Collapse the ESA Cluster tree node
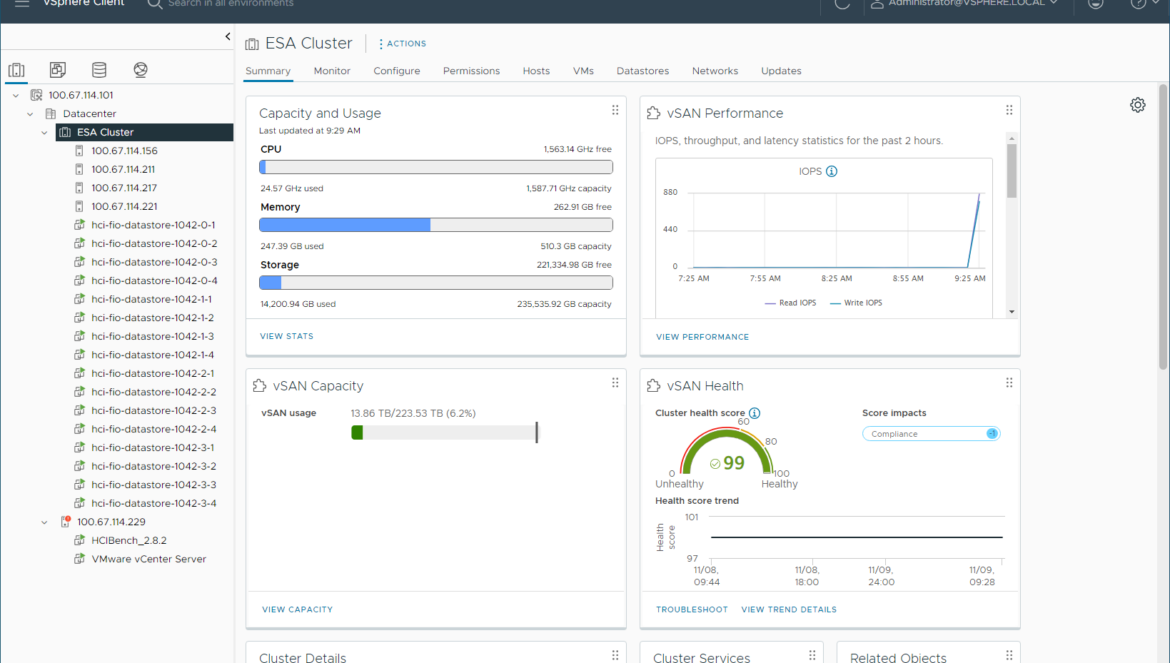 (44, 133)
